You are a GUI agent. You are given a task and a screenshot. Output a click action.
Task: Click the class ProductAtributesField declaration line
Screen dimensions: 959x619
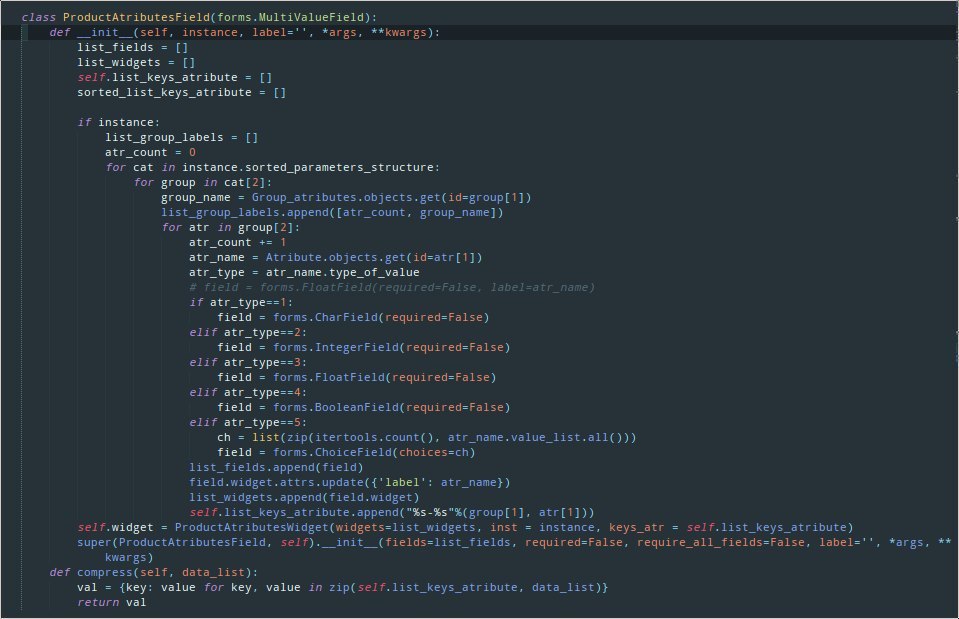tap(199, 17)
